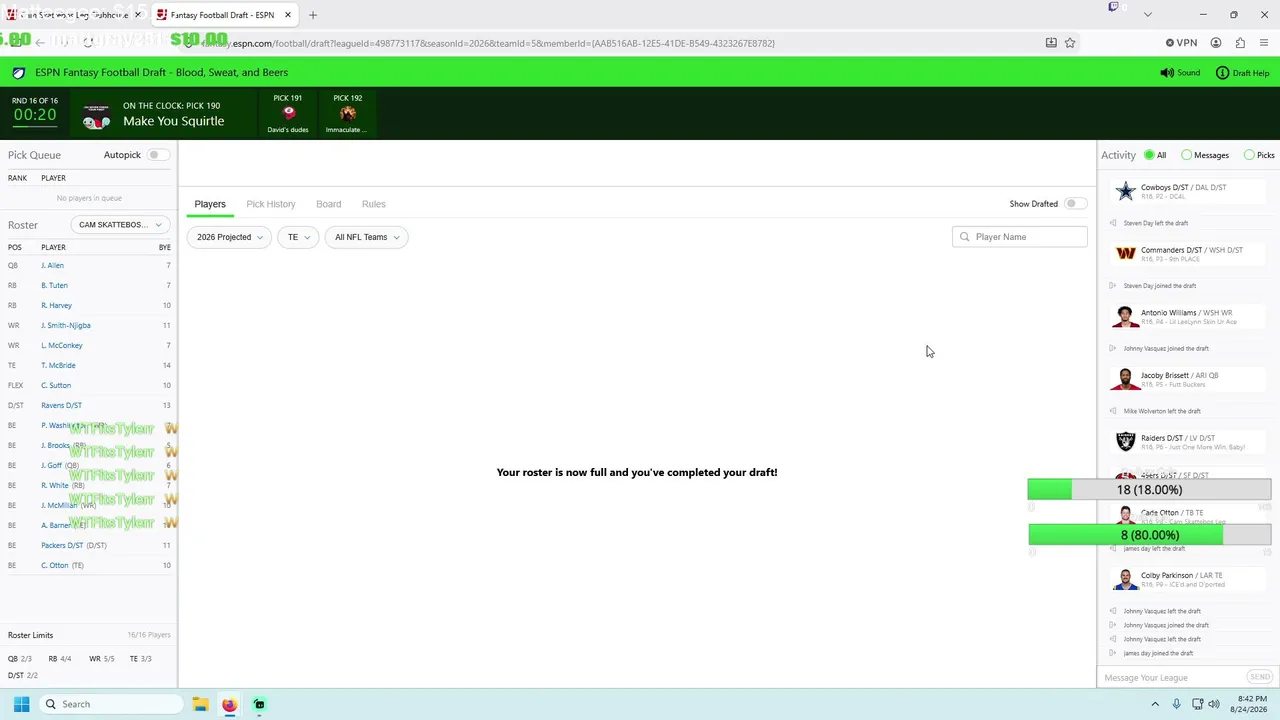Click the install app icon in address bar
The image size is (1280, 720).
pyautogui.click(x=1051, y=43)
